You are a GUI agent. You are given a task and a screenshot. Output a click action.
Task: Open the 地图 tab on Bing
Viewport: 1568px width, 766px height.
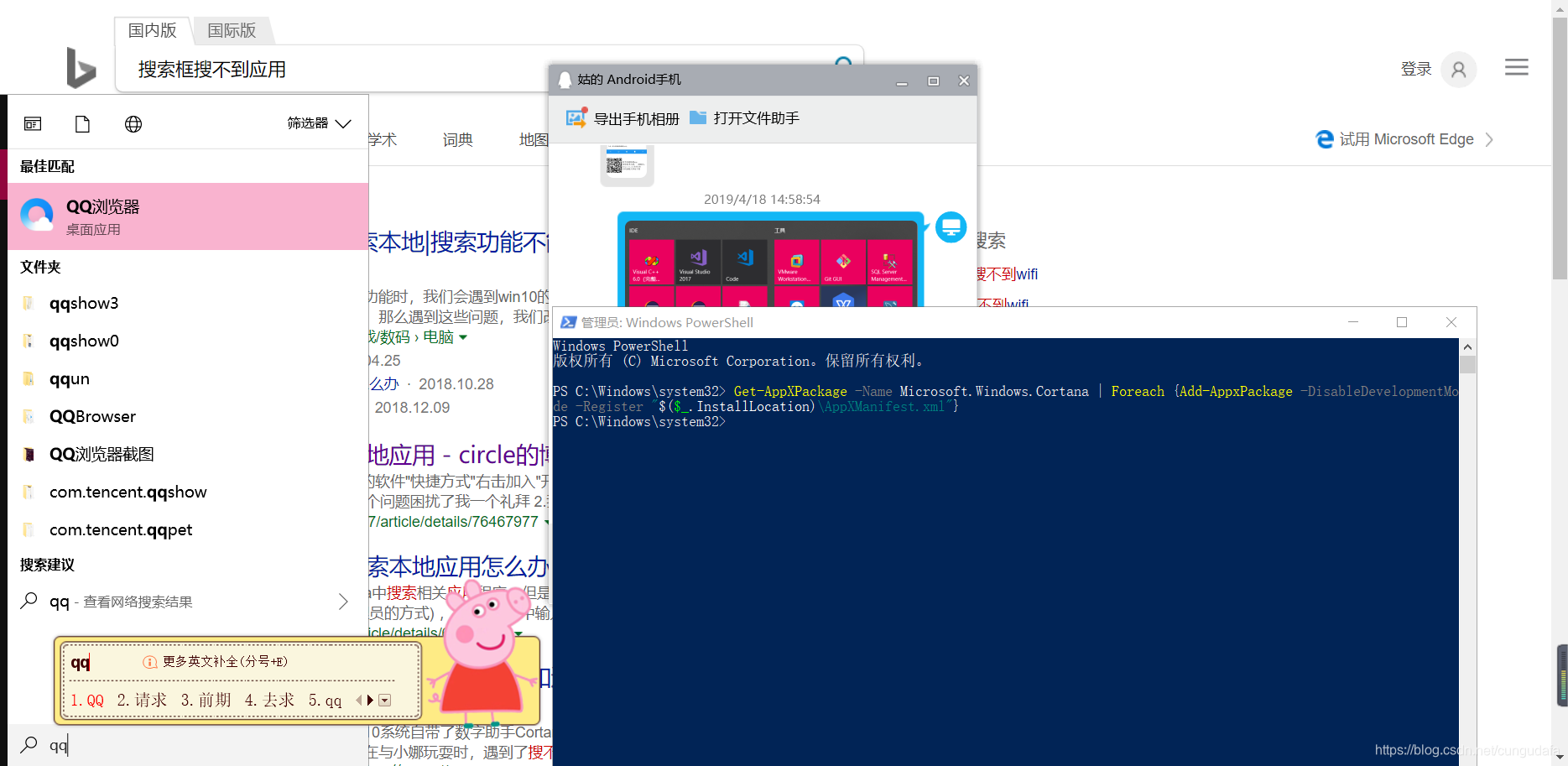point(534,139)
